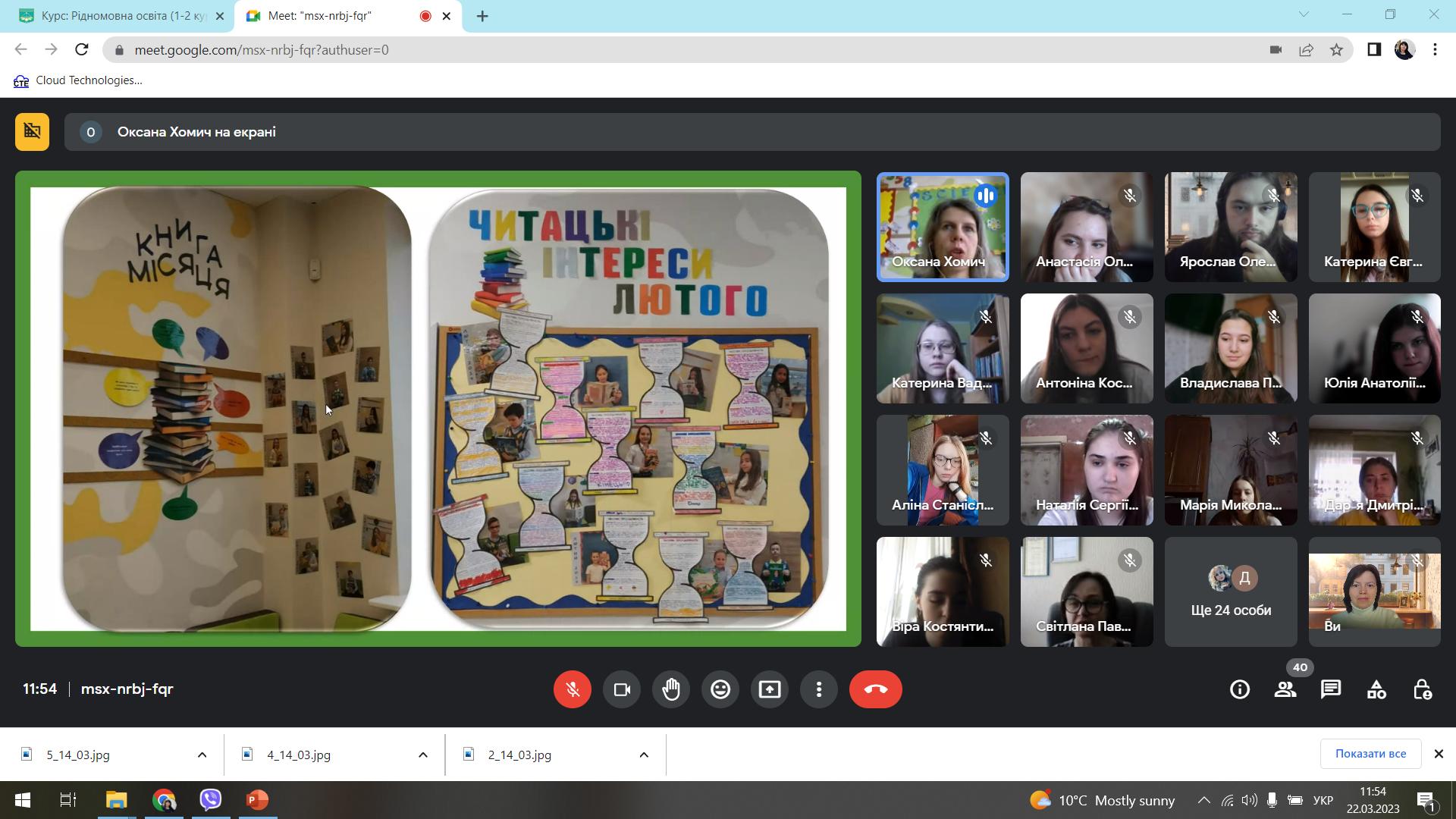Image resolution: width=1456 pixels, height=819 pixels.
Task: Unmute the microphone
Action: pos(573,689)
